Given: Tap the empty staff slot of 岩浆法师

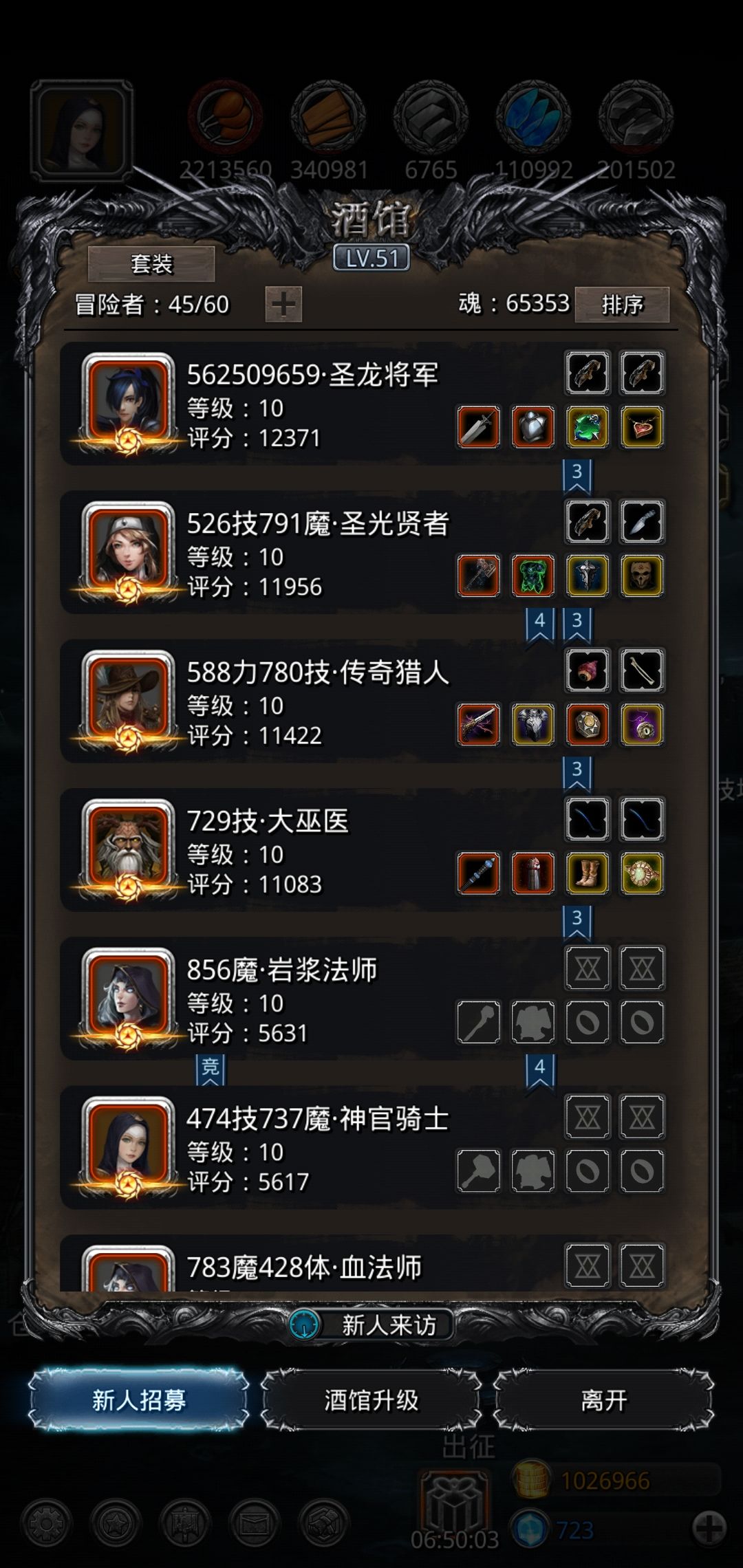Looking at the screenshot, I should (478, 1023).
